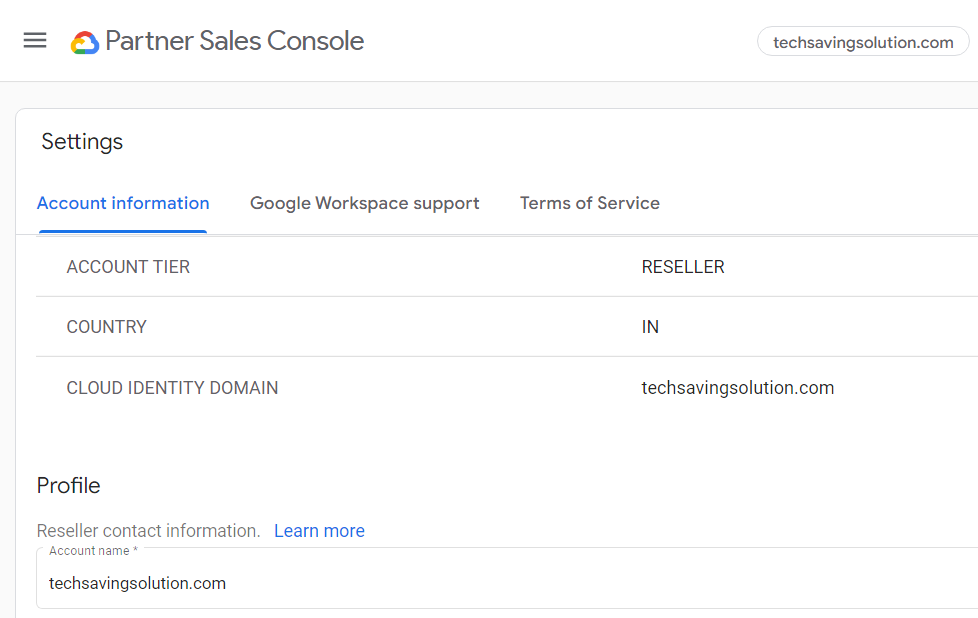Follow the Learn more link

tap(319, 531)
